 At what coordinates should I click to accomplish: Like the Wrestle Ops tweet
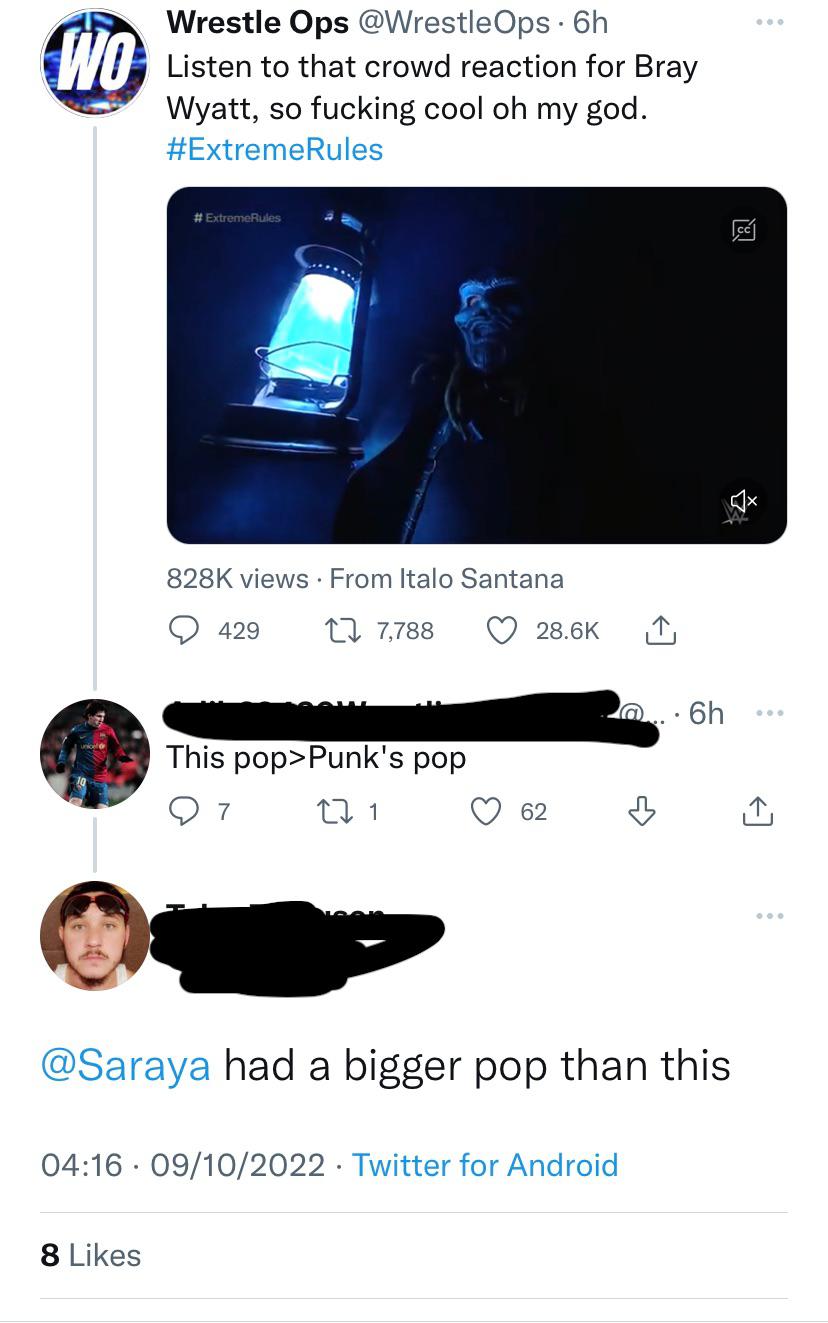pyautogui.click(x=500, y=630)
